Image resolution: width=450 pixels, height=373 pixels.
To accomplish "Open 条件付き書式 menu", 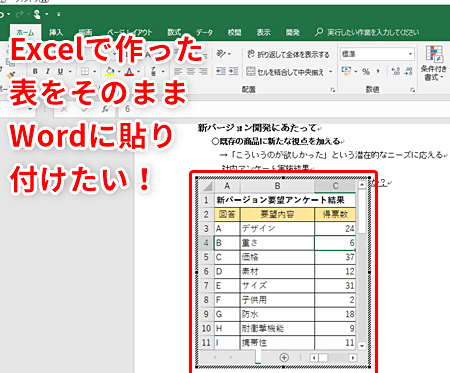I will pos(434,64).
